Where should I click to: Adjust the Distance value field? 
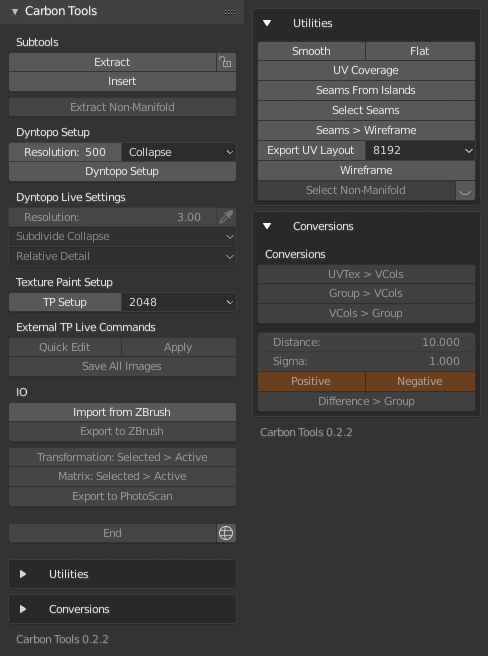tap(366, 342)
